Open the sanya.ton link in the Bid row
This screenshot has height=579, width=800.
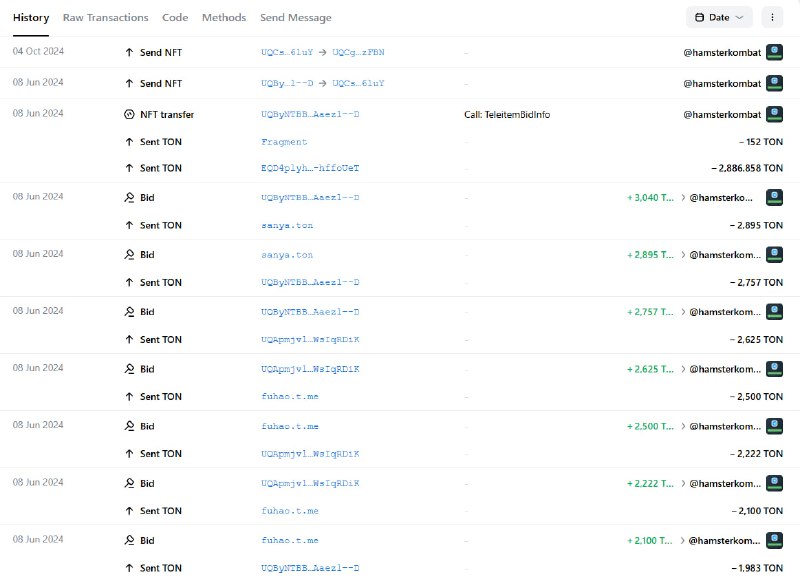[286, 255]
